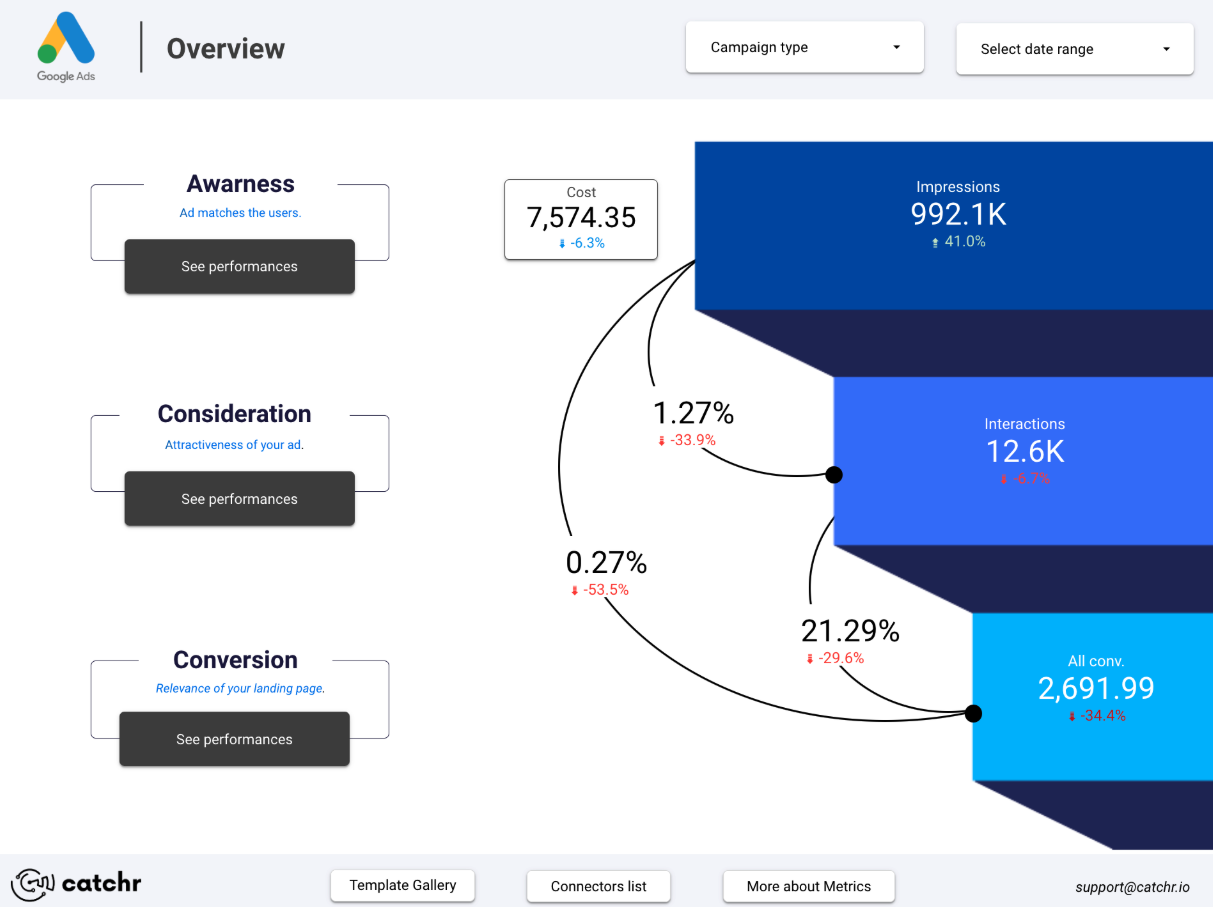Click the catchr logo in the footer
This screenshot has width=1213, height=907.
[x=78, y=884]
